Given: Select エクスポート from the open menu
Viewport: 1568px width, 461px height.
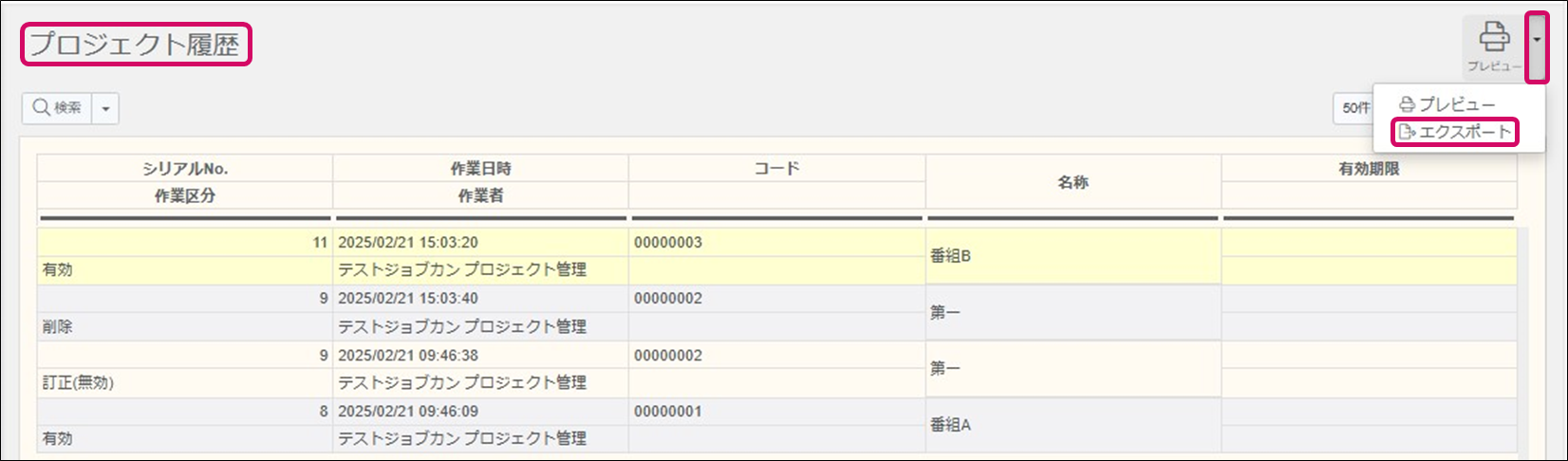Looking at the screenshot, I should [x=1455, y=132].
